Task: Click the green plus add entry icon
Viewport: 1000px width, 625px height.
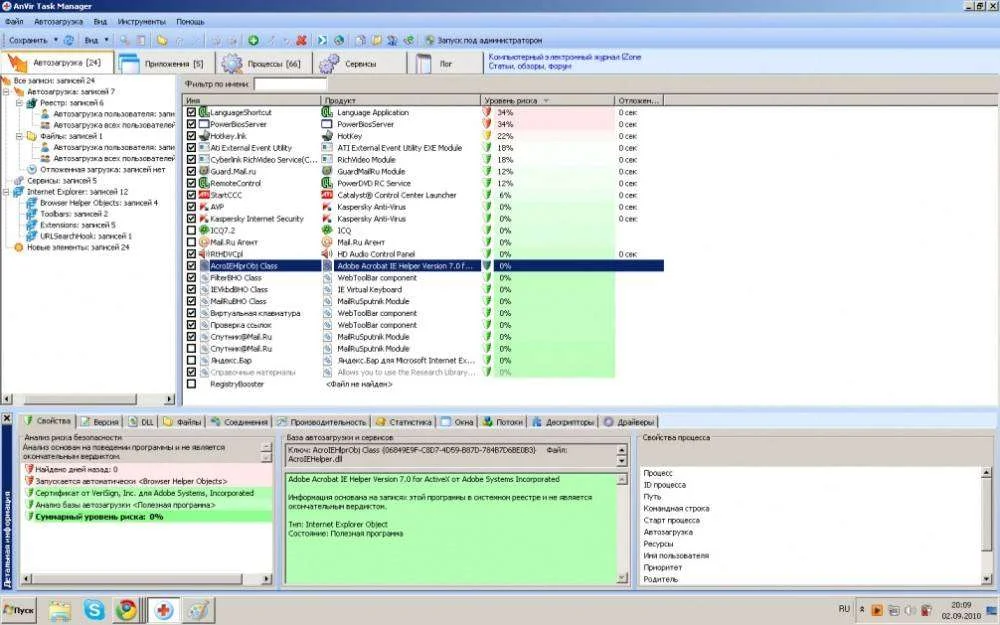Action: (x=253, y=40)
